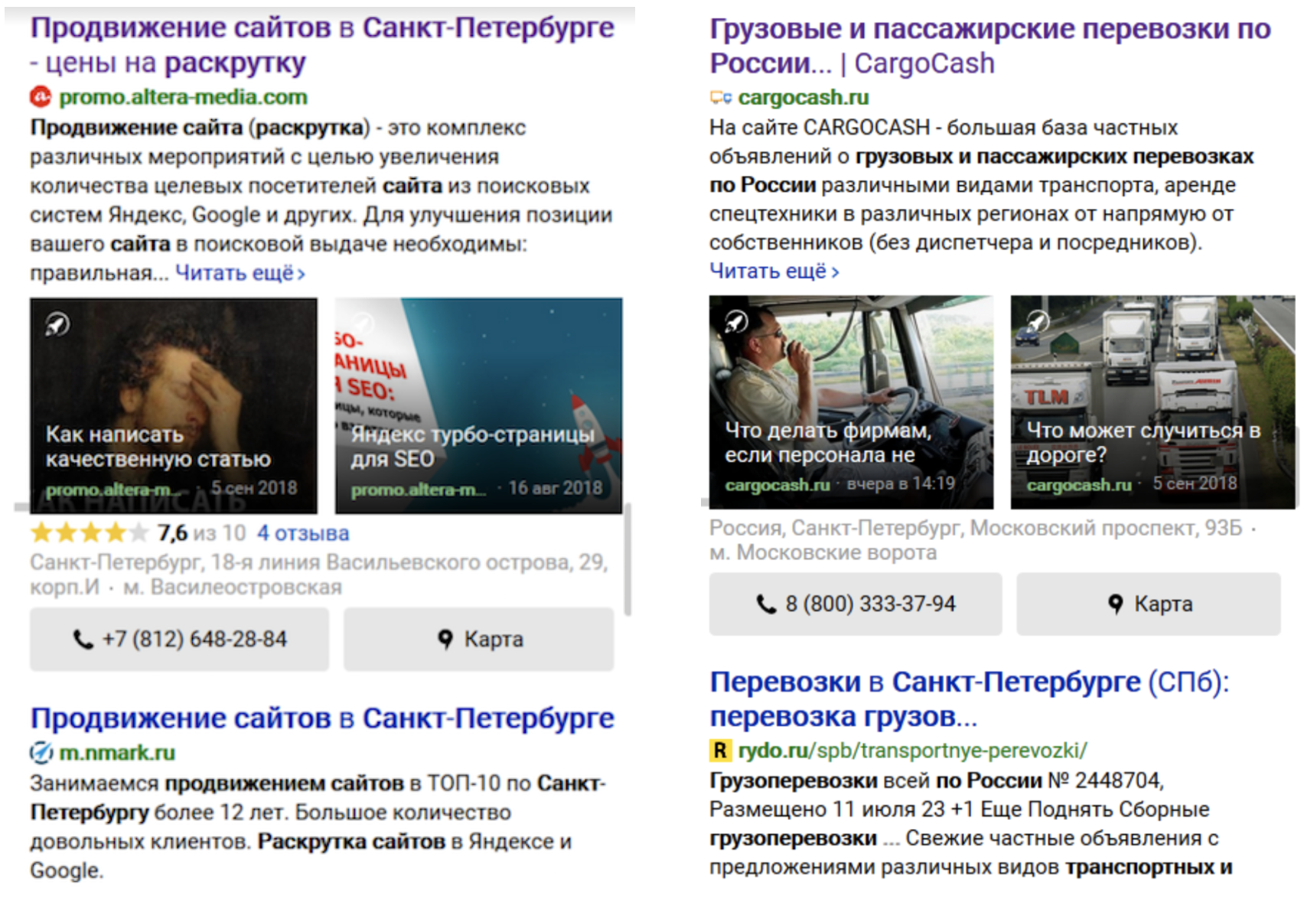Open the '4 отзыва' reviews link
This screenshot has height=924, width=1304.
click(x=303, y=533)
